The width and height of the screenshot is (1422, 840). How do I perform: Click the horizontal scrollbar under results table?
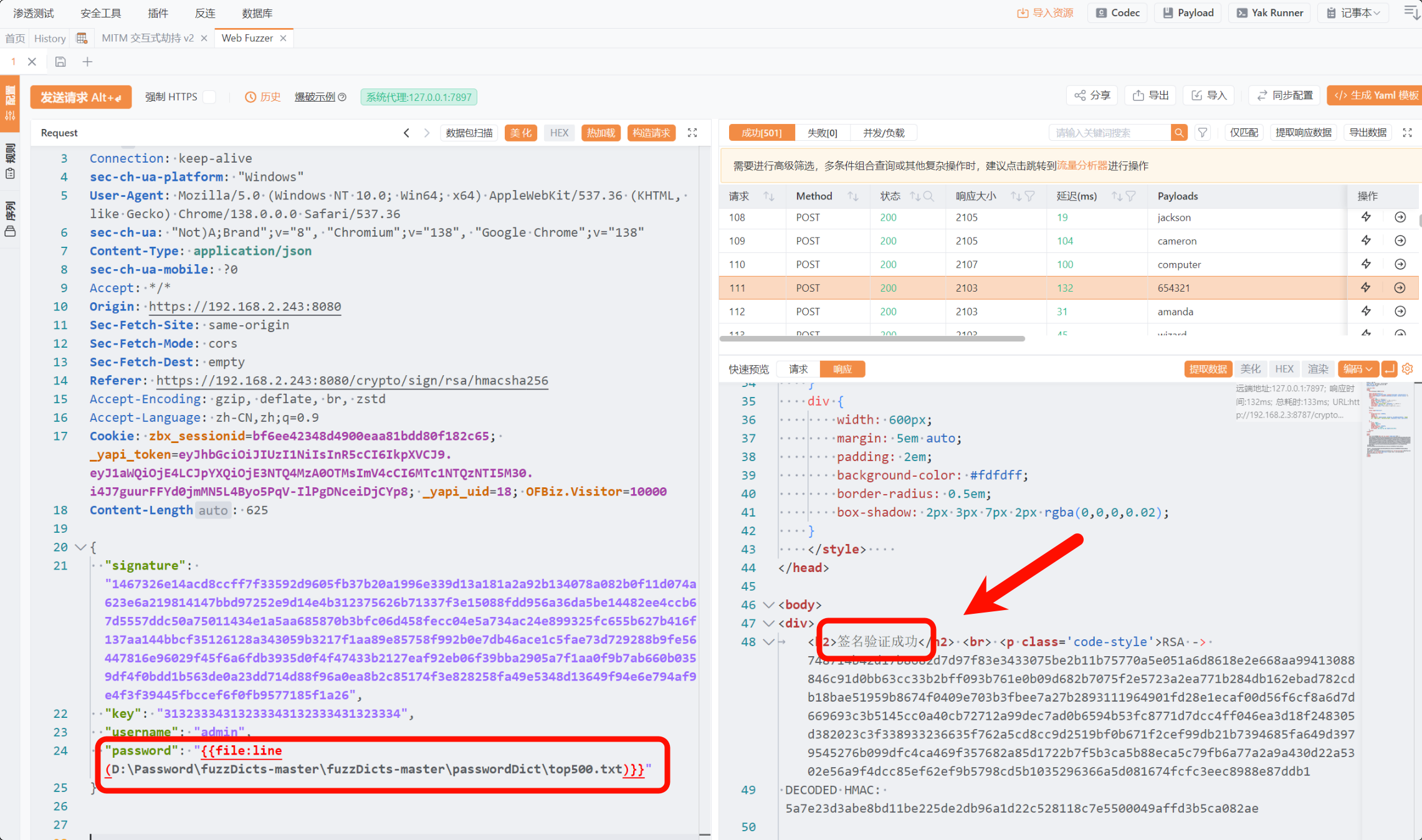872,339
